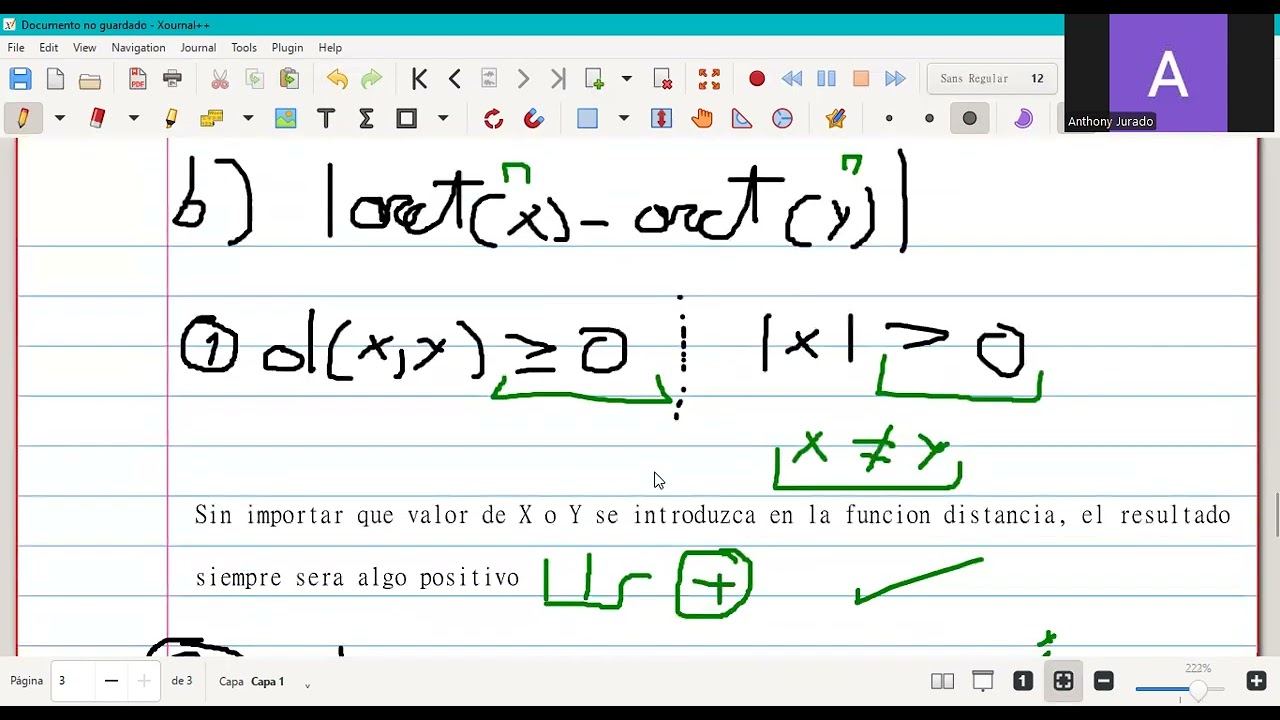Go to the last page

(x=558, y=79)
